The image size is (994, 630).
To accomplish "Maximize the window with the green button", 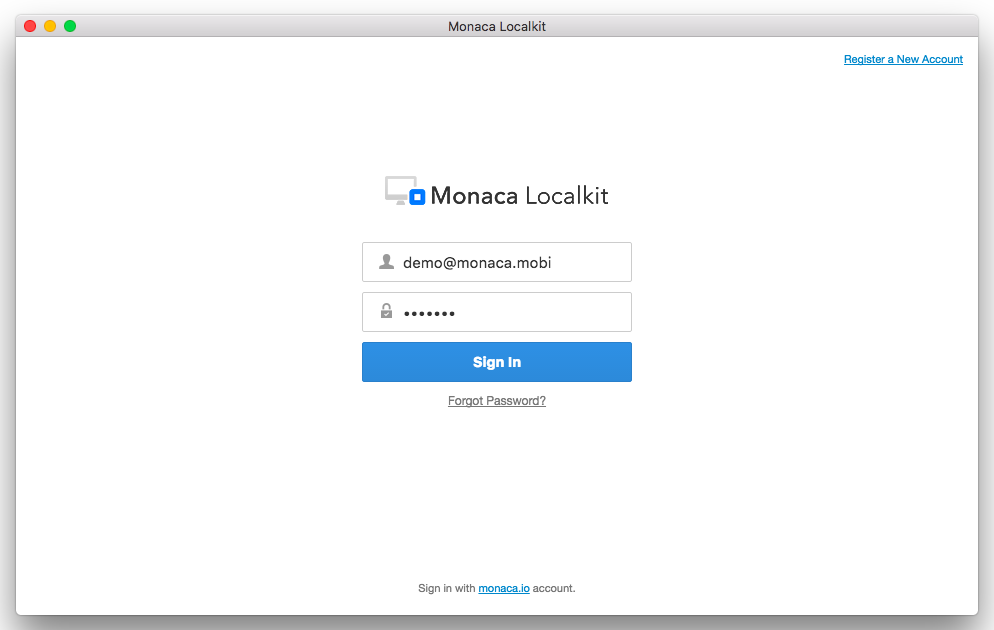I will pos(70,26).
